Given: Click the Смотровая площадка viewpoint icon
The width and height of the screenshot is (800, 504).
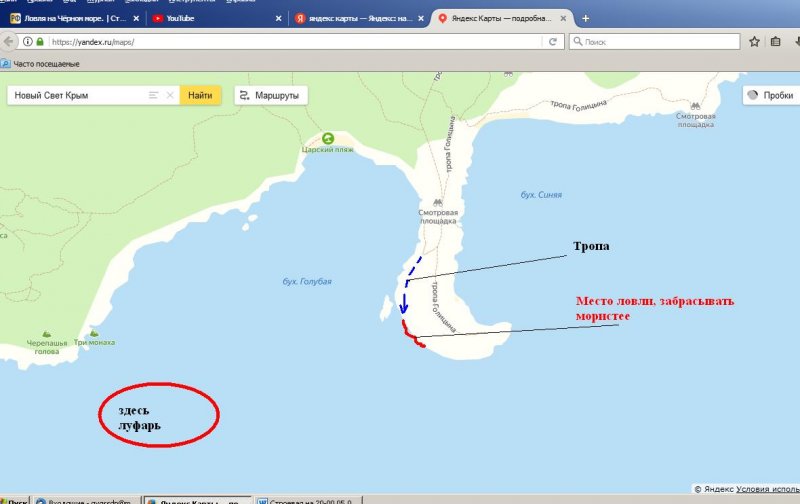Looking at the screenshot, I should pyautogui.click(x=438, y=201).
